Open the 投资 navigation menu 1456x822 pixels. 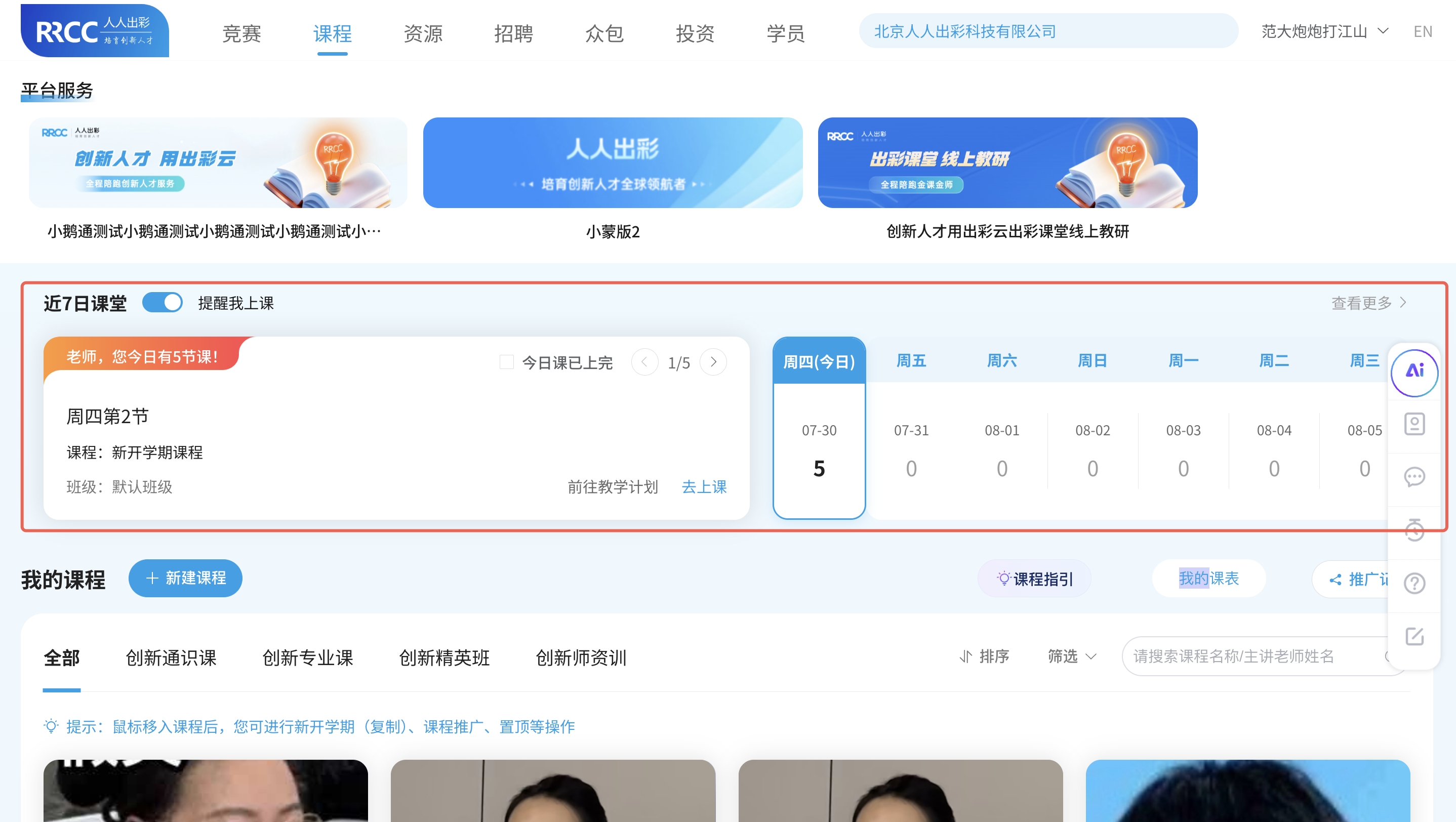tap(695, 33)
